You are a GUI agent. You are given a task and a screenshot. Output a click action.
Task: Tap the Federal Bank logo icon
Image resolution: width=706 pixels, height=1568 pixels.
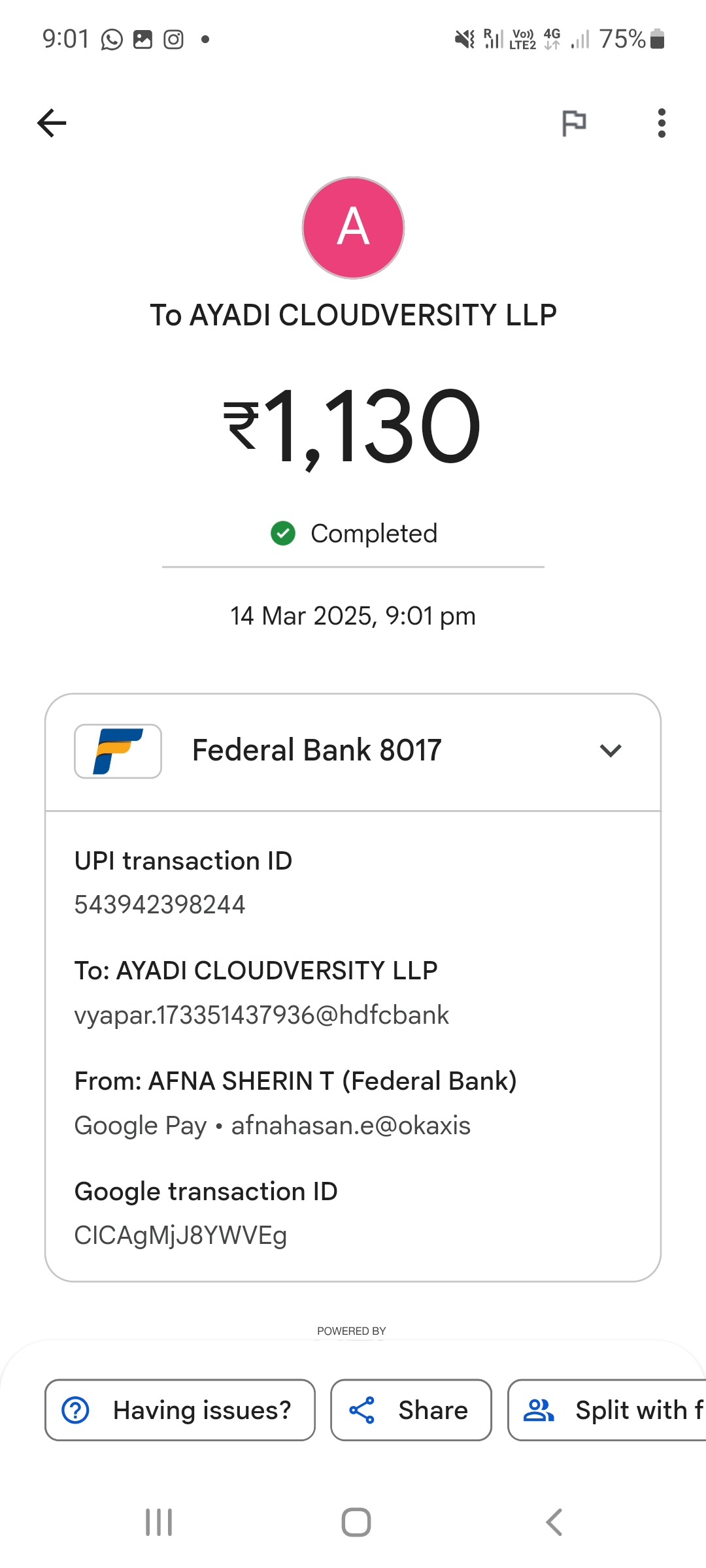tap(118, 751)
